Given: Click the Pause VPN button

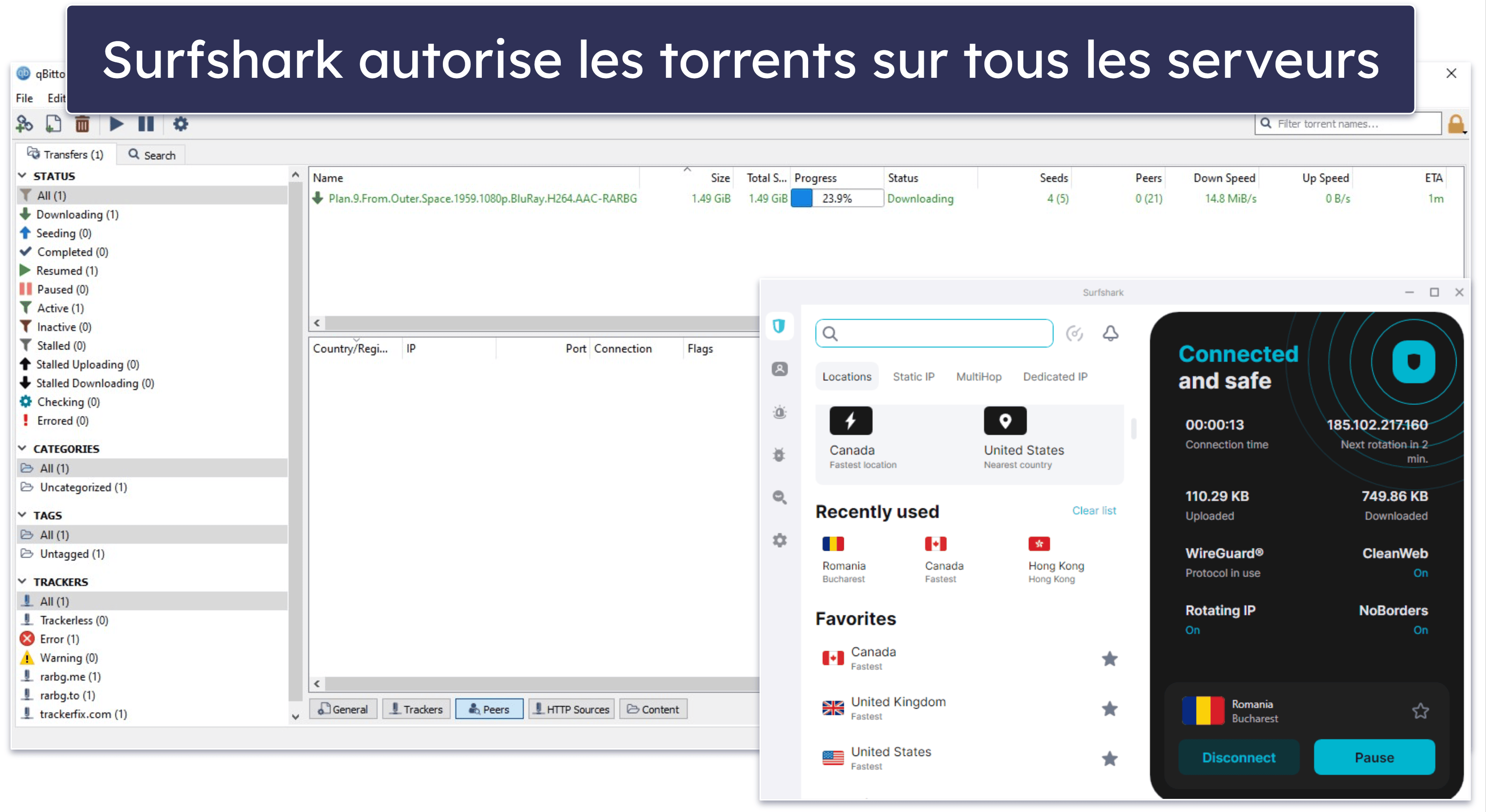Looking at the screenshot, I should pos(1374,757).
